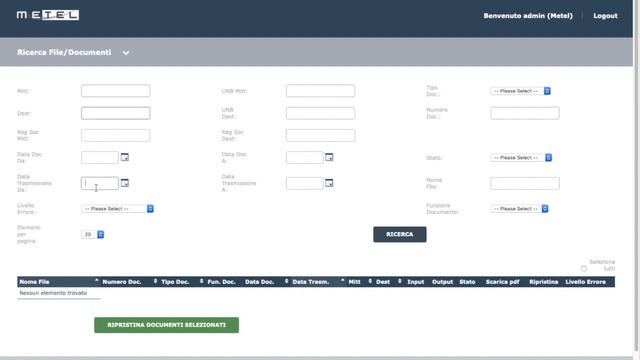Viewport: 640px width, 360px height.
Task: Tick the Seleziona tutti checkbox
Action: point(584,269)
